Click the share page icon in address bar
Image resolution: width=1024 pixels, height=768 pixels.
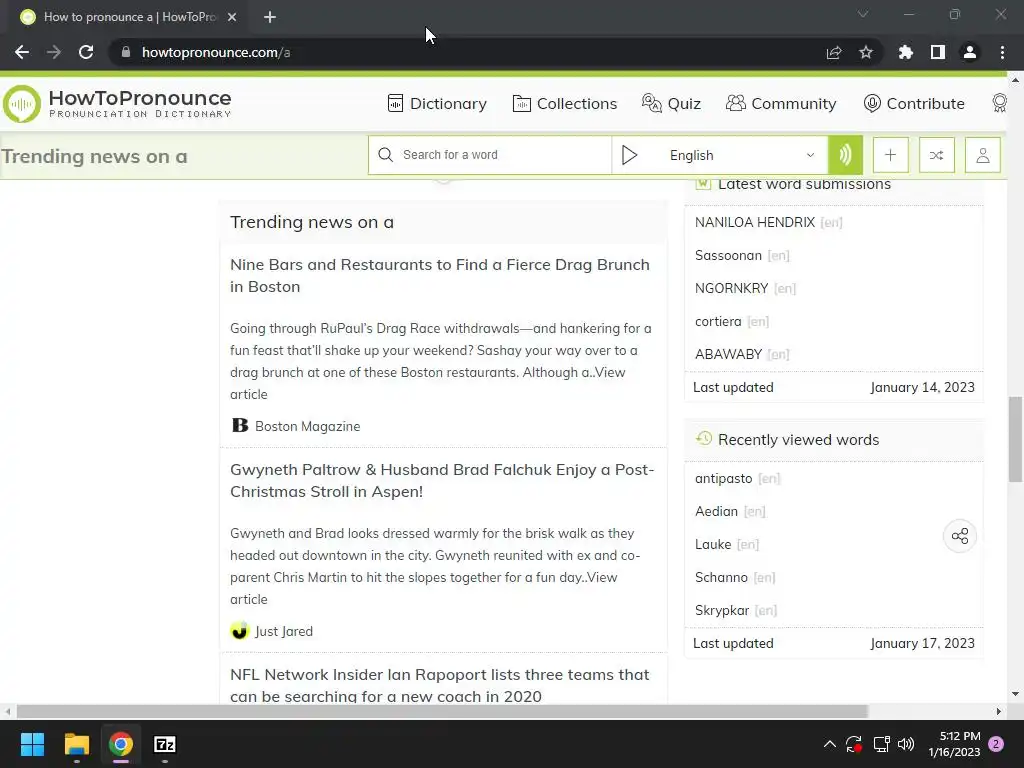[833, 52]
